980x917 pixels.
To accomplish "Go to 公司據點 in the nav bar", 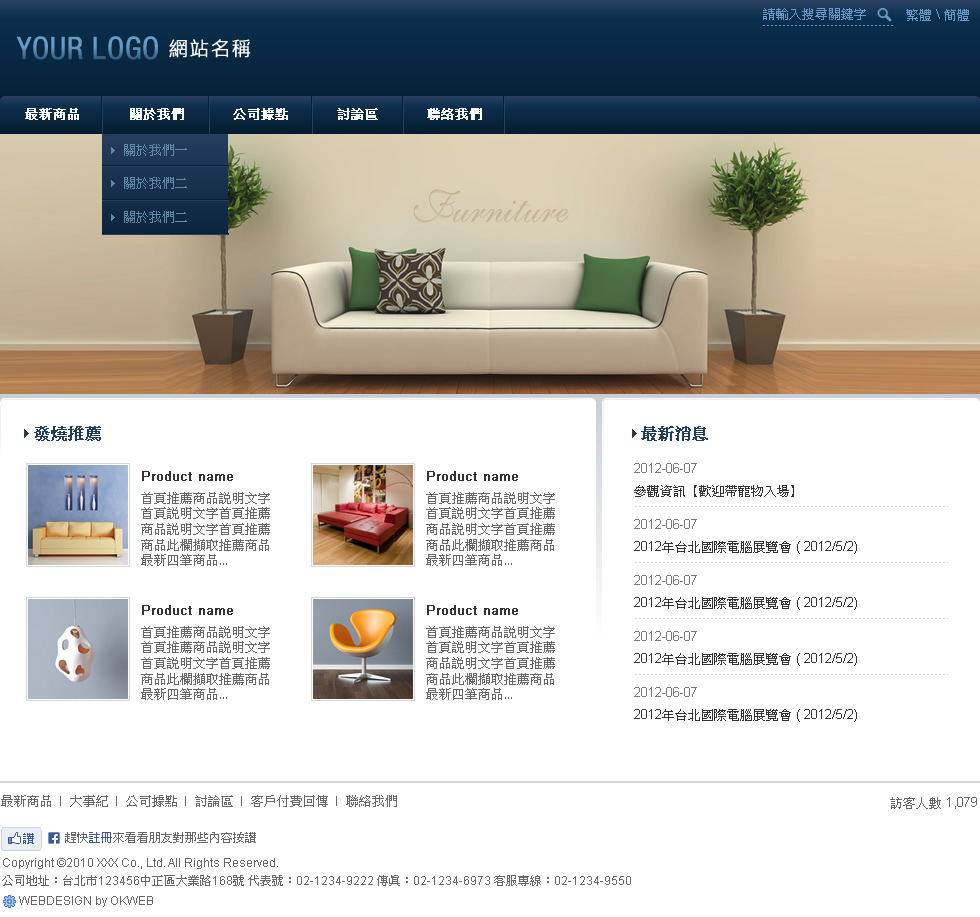I will [x=260, y=115].
